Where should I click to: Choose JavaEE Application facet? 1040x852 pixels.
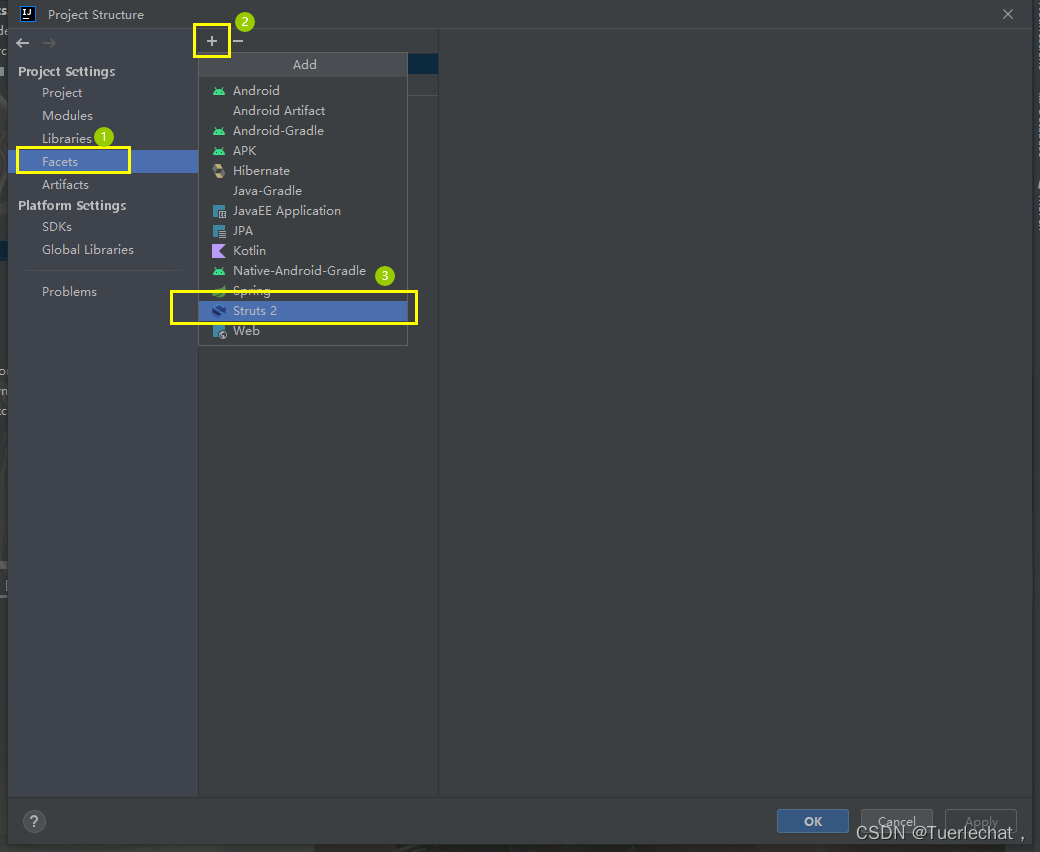coord(303,211)
